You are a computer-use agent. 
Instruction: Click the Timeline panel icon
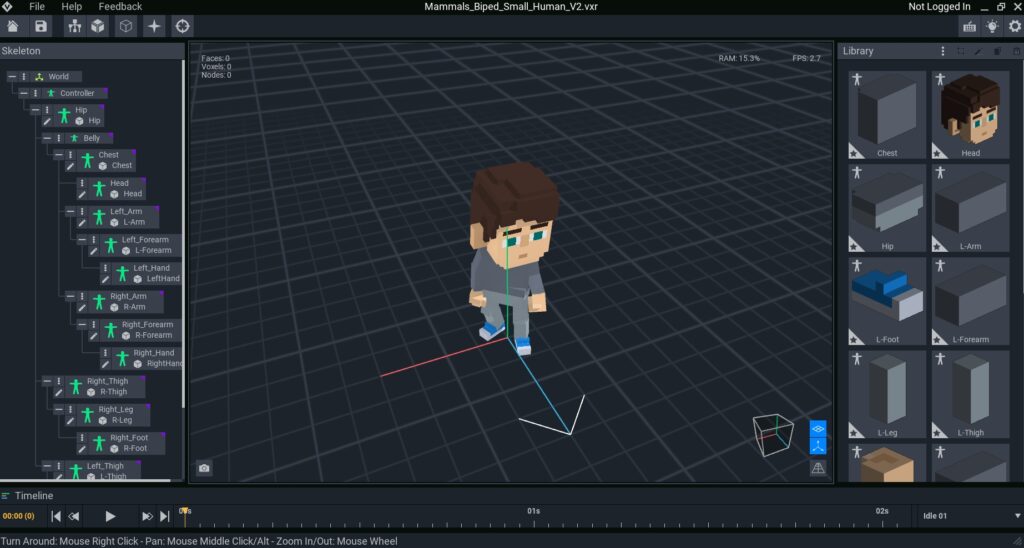click(6, 496)
